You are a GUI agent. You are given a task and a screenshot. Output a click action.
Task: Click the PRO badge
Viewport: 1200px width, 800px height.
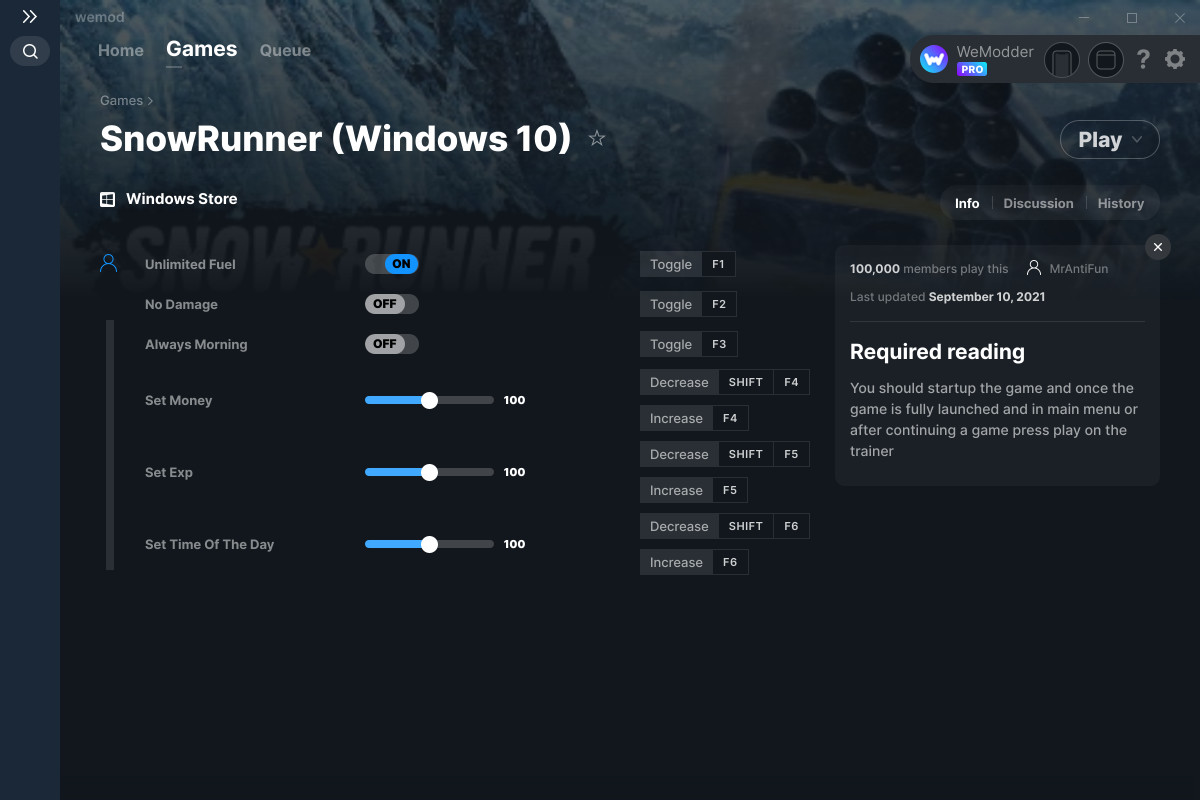click(972, 69)
